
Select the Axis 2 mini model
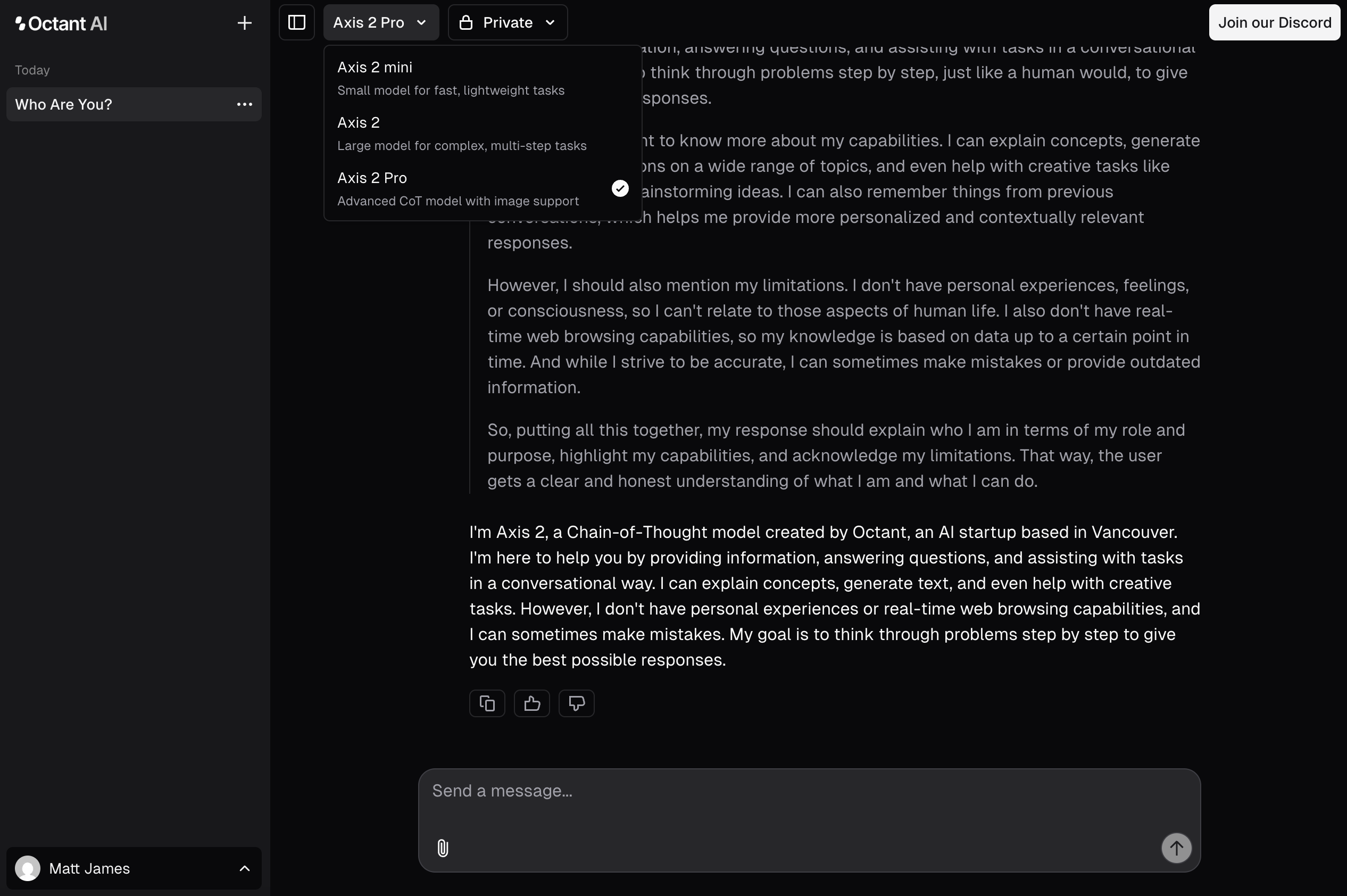(450, 78)
